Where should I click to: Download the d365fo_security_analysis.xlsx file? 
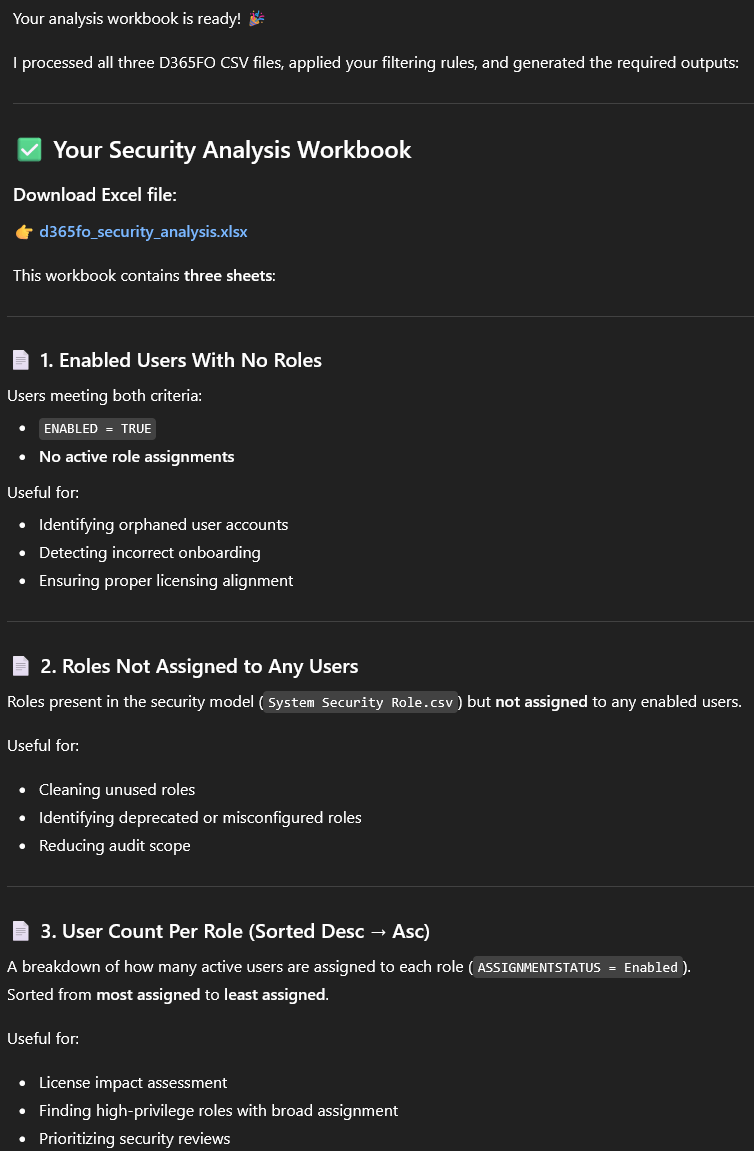click(x=143, y=232)
